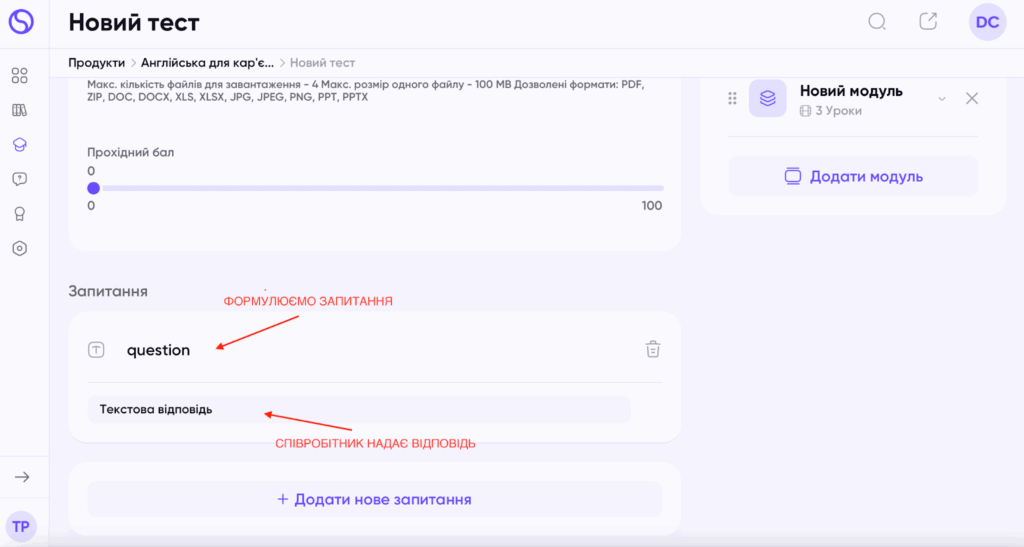Open the library books icon in sidebar
Viewport: 1024px width, 547px height.
20,110
